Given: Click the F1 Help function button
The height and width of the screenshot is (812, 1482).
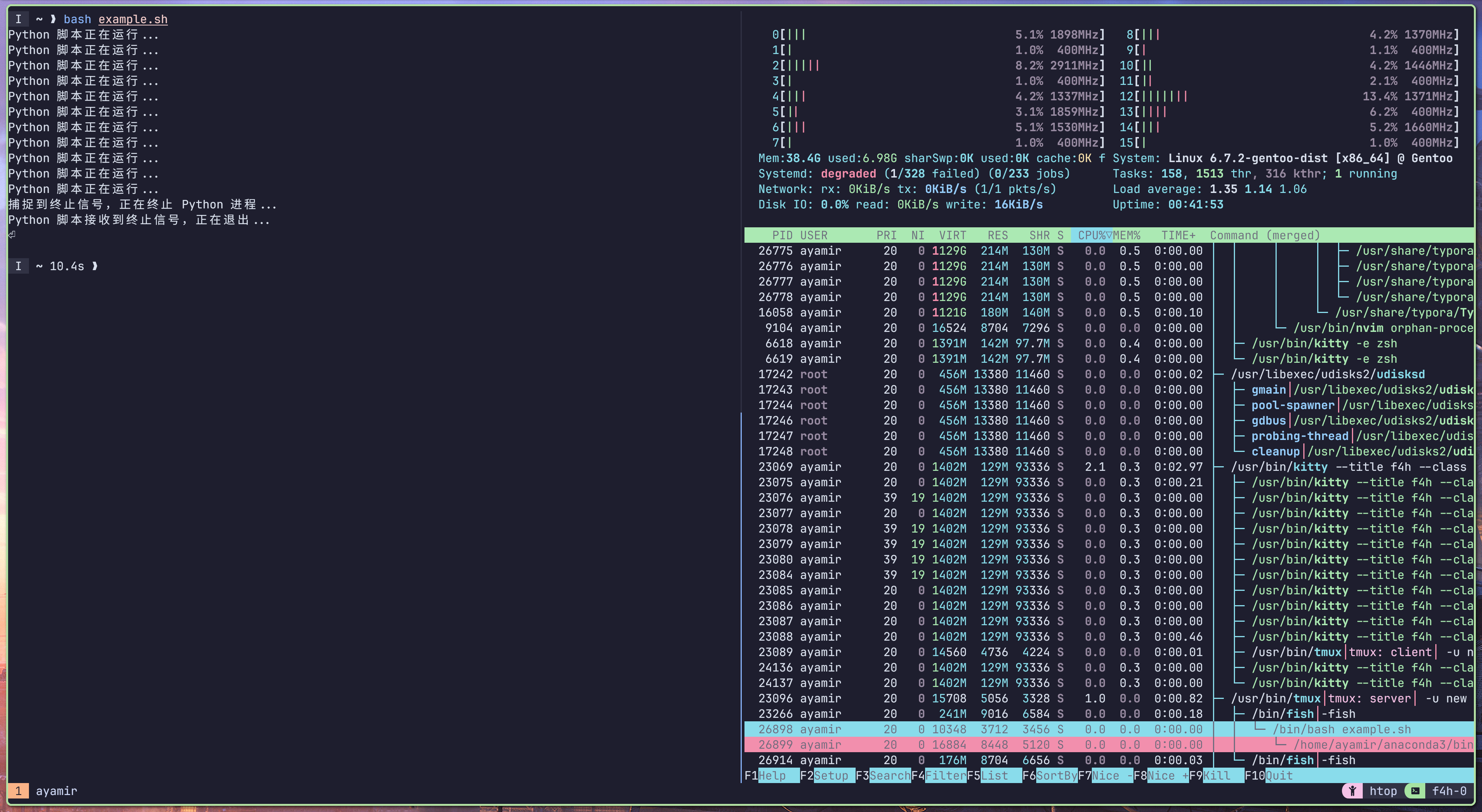Looking at the screenshot, I should 771,775.
